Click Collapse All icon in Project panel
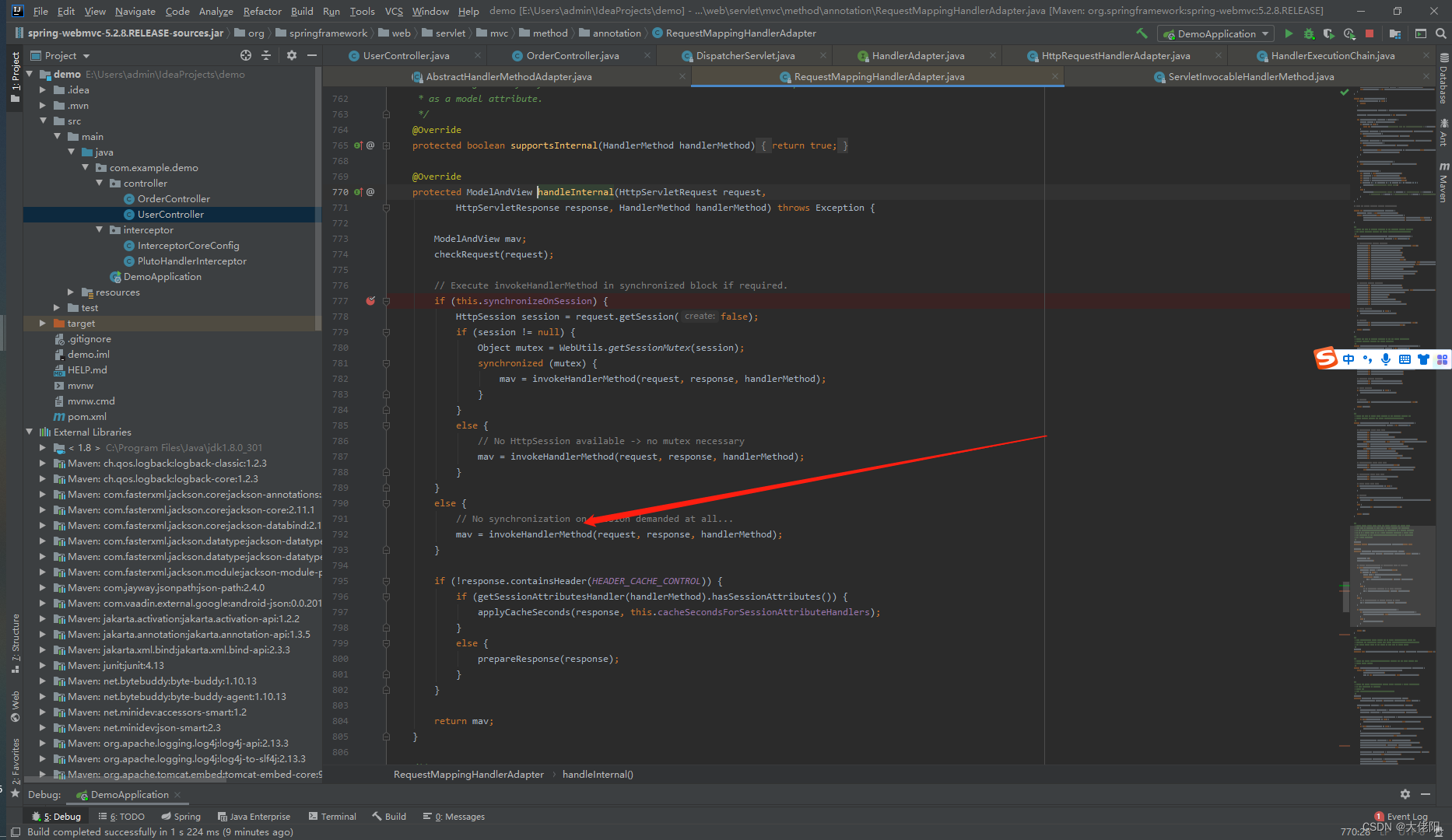 pyautogui.click(x=266, y=55)
